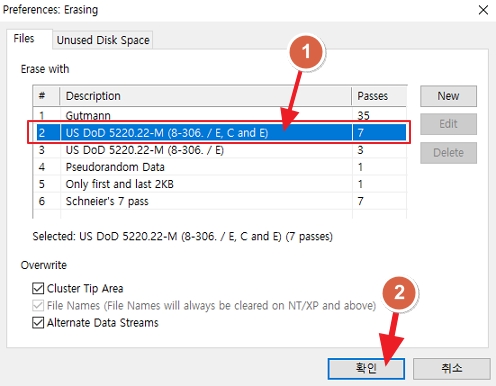
Task: Select US DoD 5220.22-M (8-306. / E) row
Action: (x=219, y=150)
